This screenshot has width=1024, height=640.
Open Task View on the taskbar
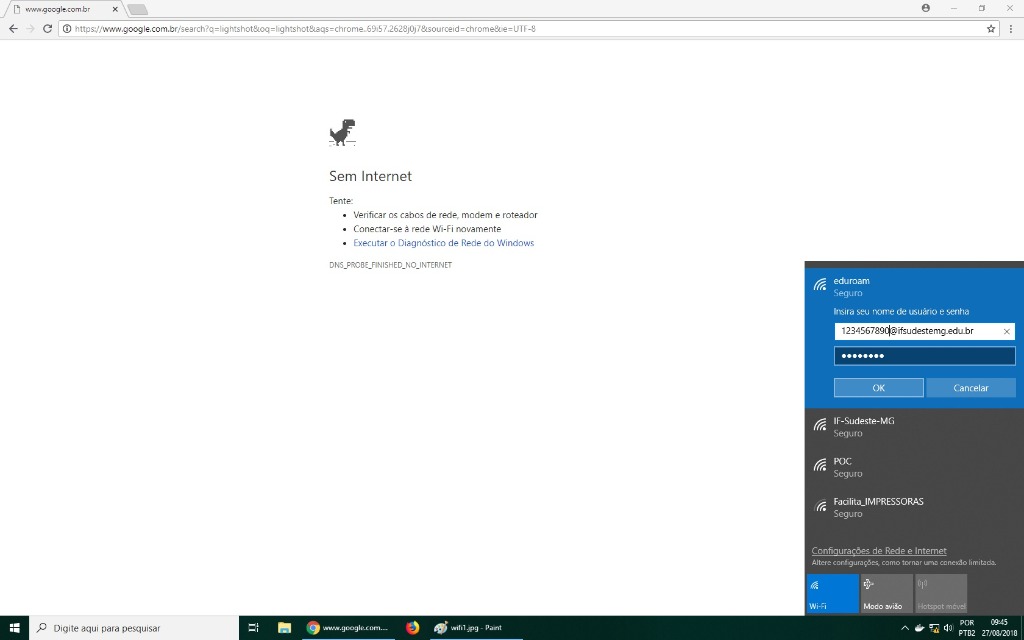pyautogui.click(x=253, y=628)
